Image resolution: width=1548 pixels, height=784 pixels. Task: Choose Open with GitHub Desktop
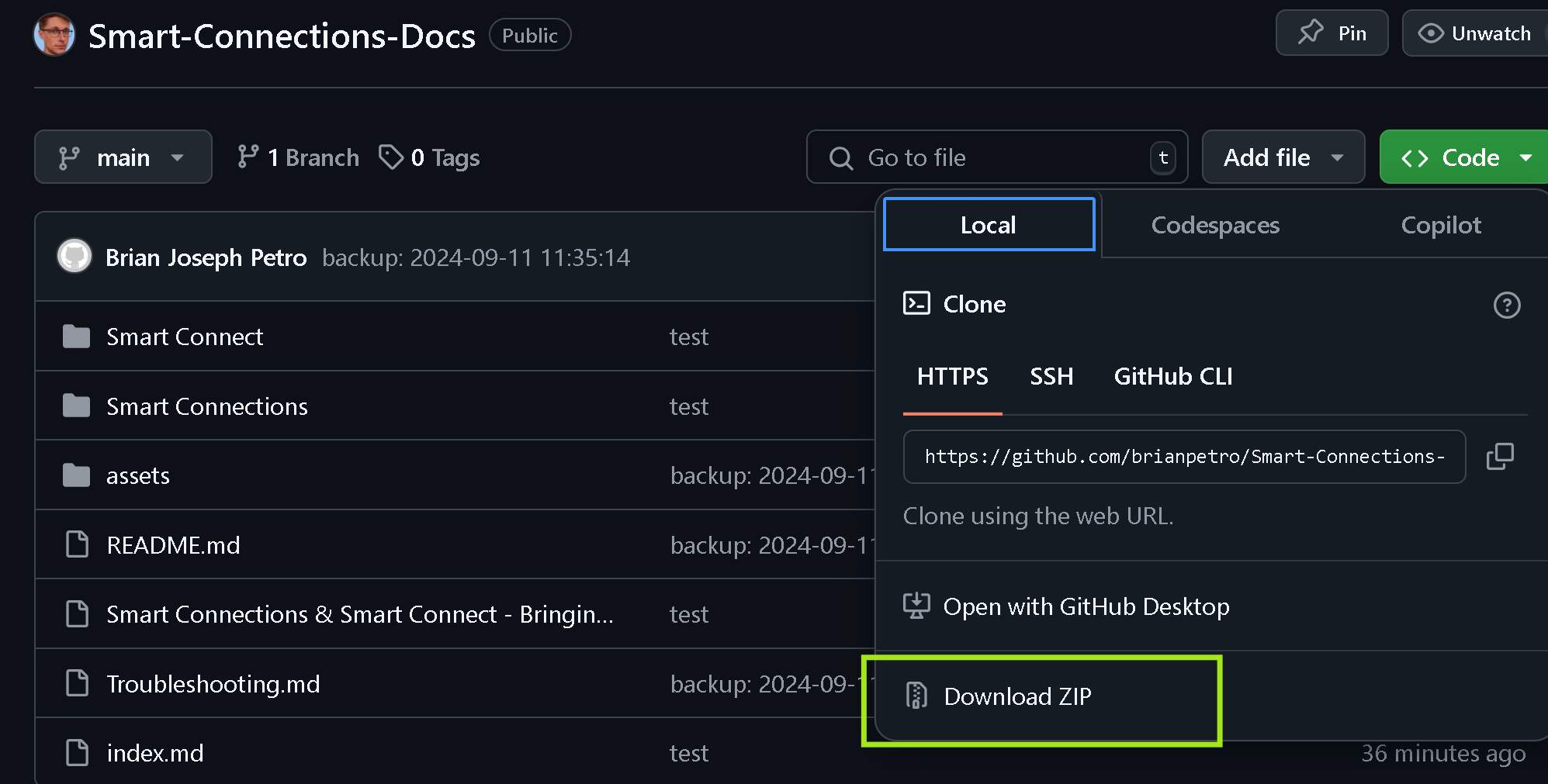coord(1086,606)
